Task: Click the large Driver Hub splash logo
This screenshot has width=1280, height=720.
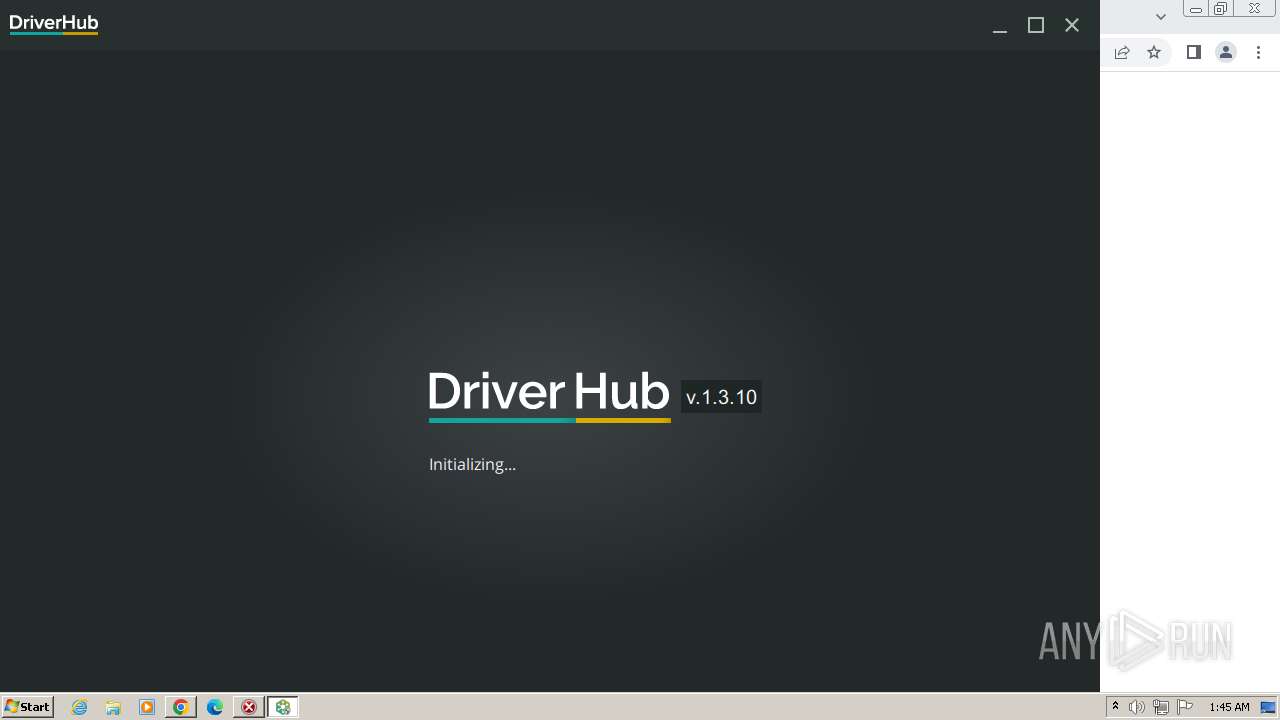Action: coord(549,395)
